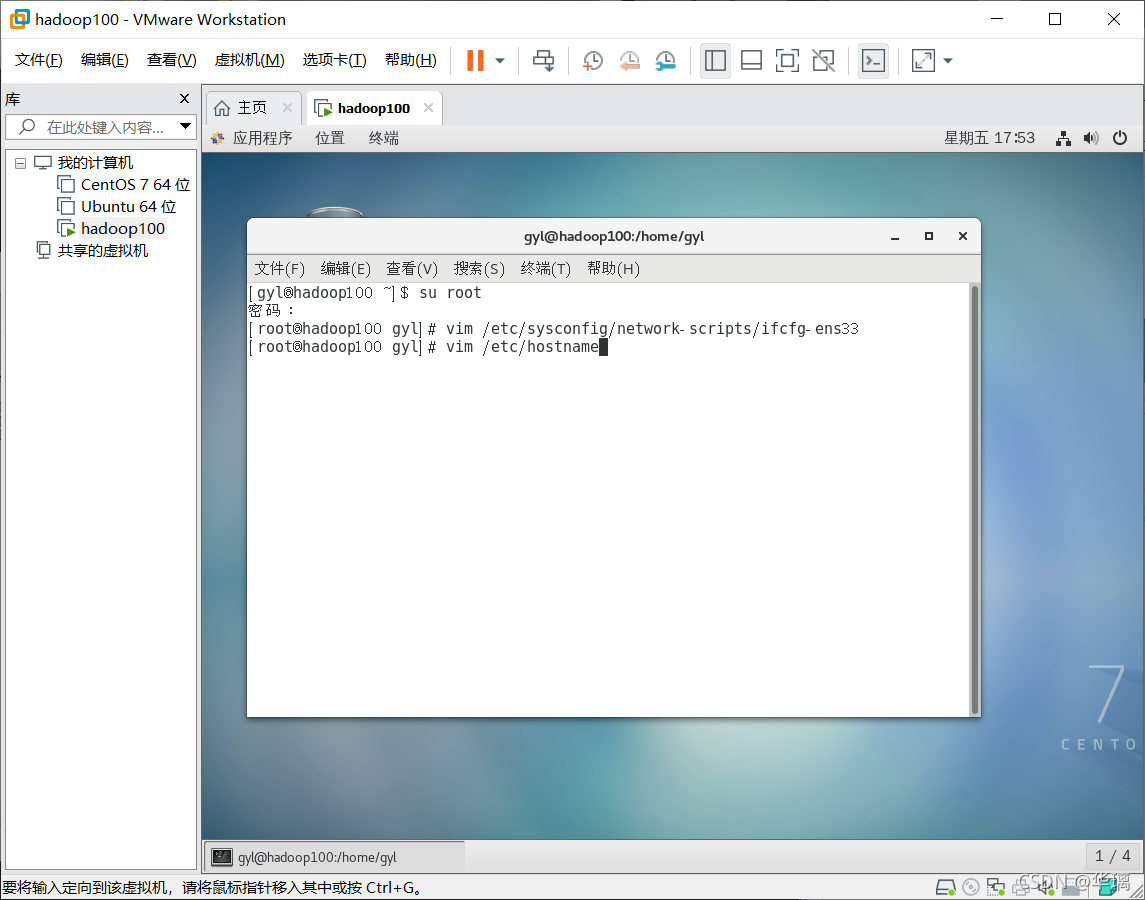Open terminal 搜索(S) menu
Screen dimensions: 1145x900
pos(479,269)
